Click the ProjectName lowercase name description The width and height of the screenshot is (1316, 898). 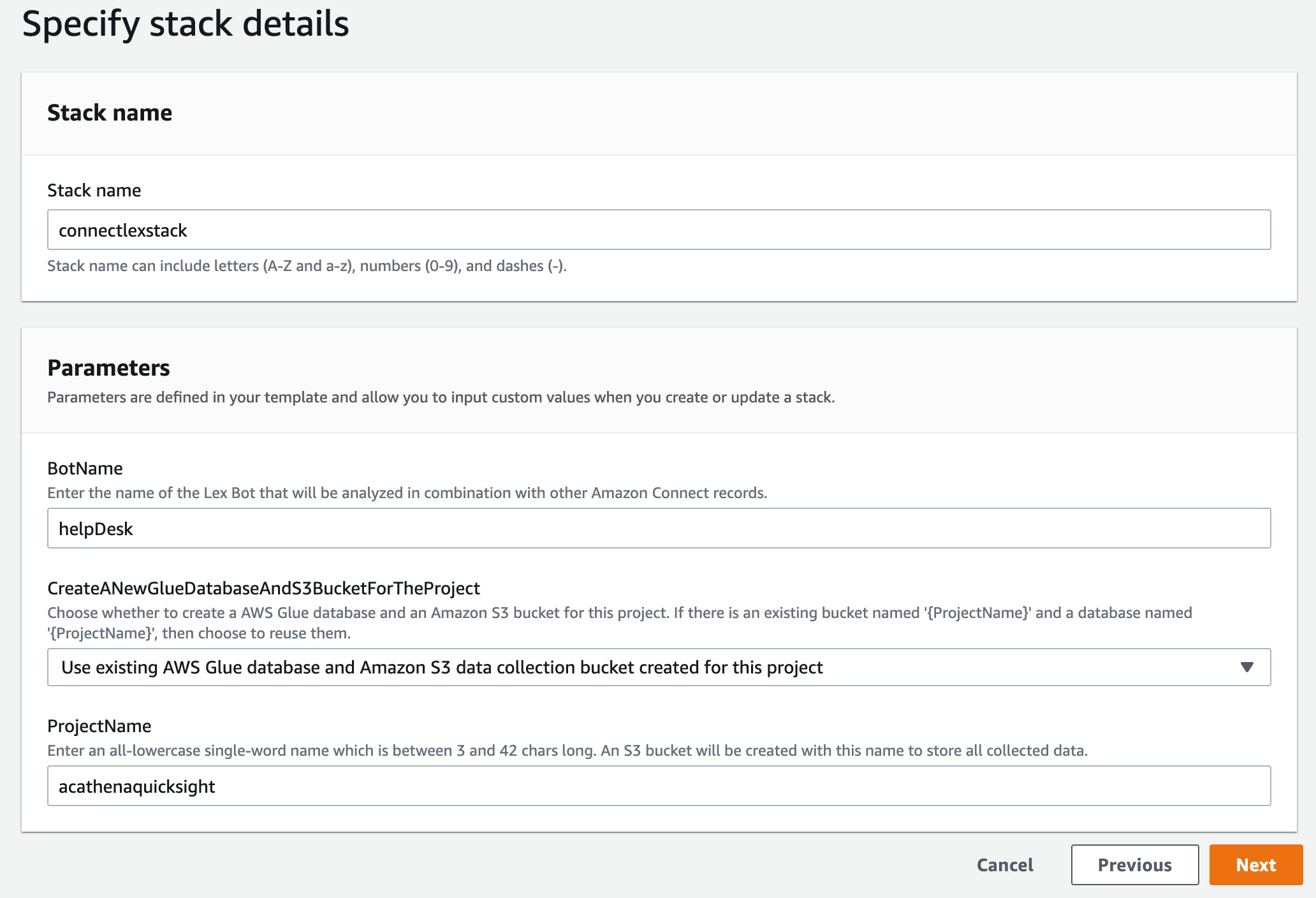(567, 751)
